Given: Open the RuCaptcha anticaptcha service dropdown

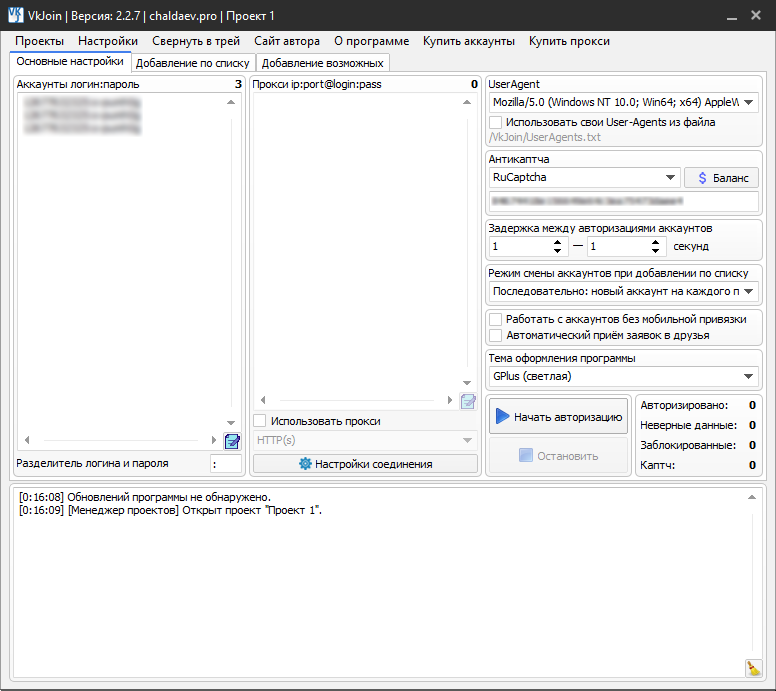Looking at the screenshot, I should (x=670, y=177).
